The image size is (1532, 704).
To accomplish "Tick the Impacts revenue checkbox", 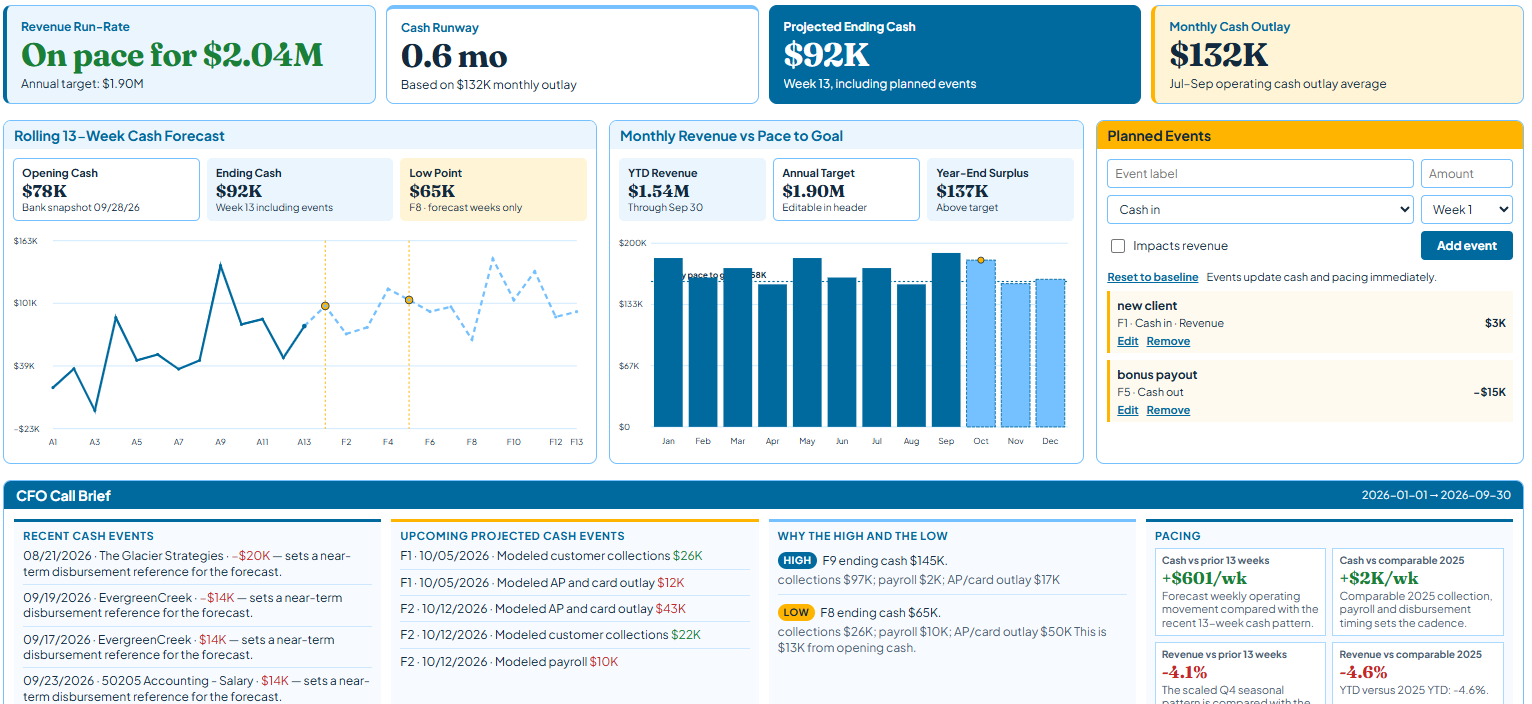I will pyautogui.click(x=1118, y=246).
